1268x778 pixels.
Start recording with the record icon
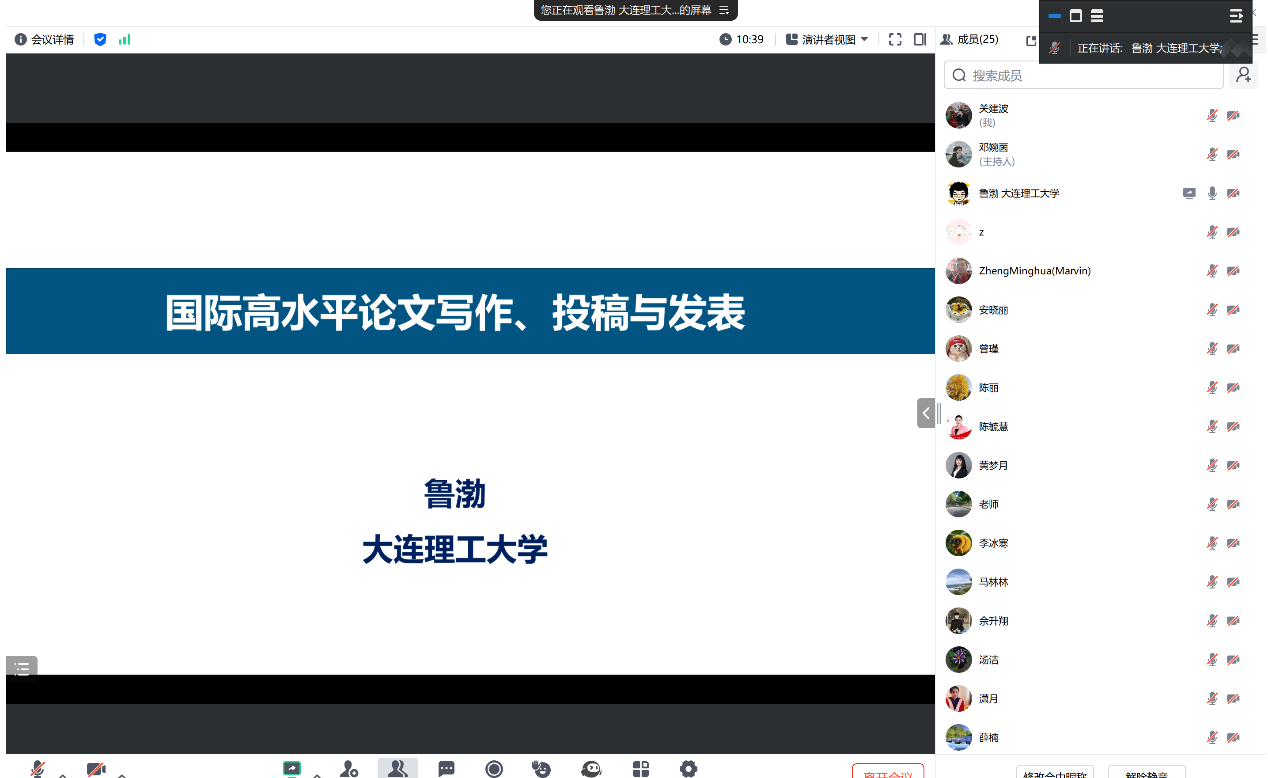(494, 768)
